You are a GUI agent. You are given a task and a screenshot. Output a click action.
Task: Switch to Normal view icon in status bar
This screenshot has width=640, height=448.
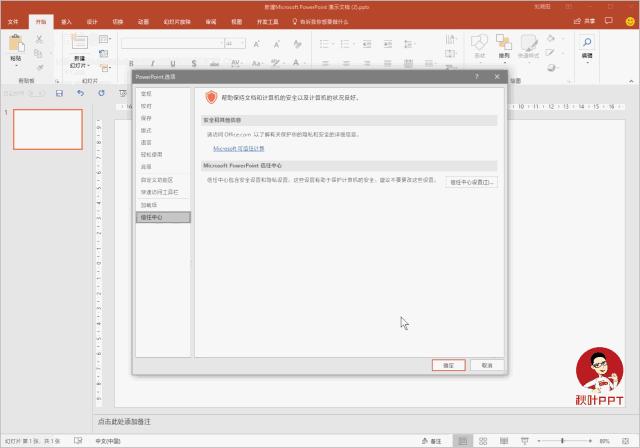click(464, 440)
